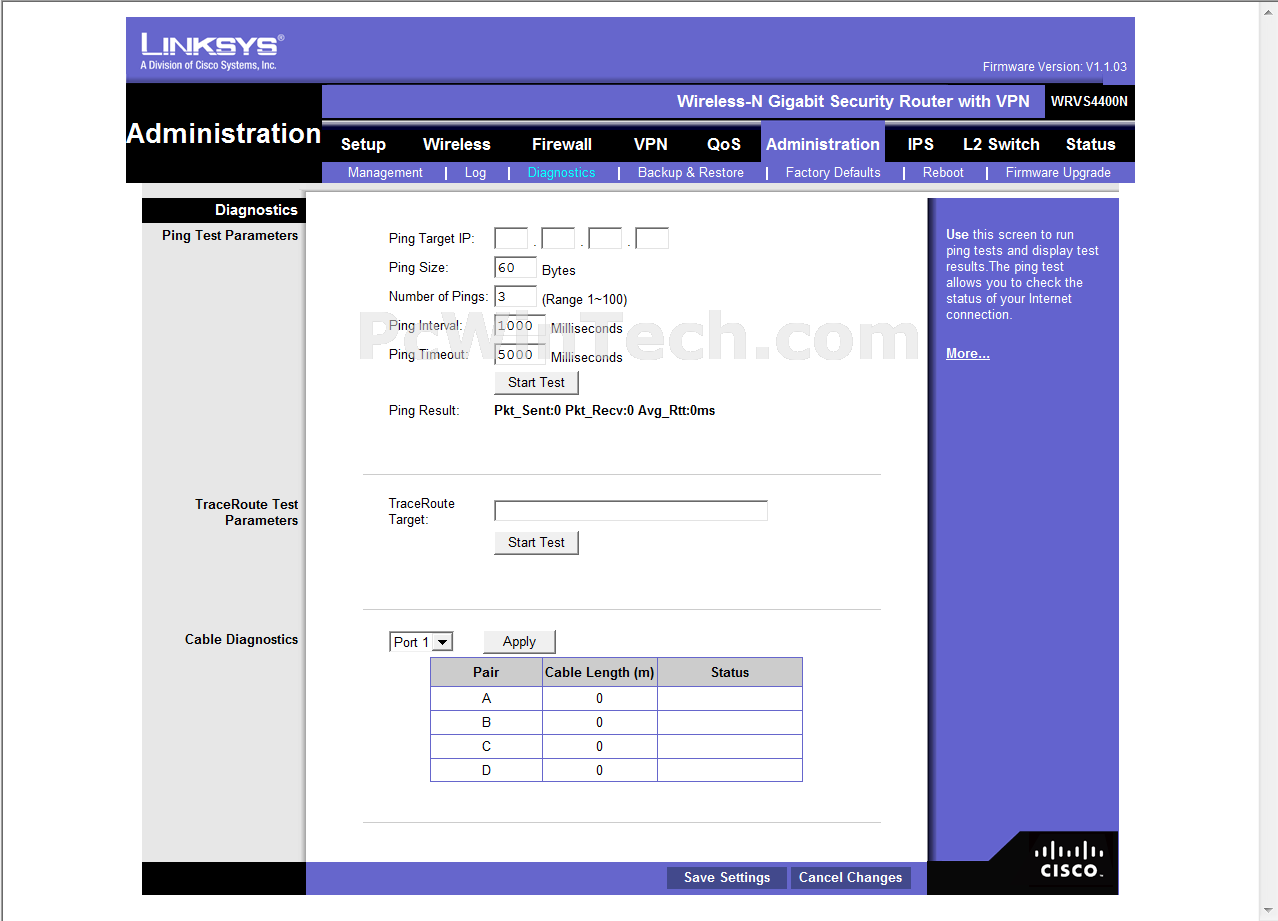The height and width of the screenshot is (921, 1278).
Task: Click the TraceRoute Target field
Action: 631,511
